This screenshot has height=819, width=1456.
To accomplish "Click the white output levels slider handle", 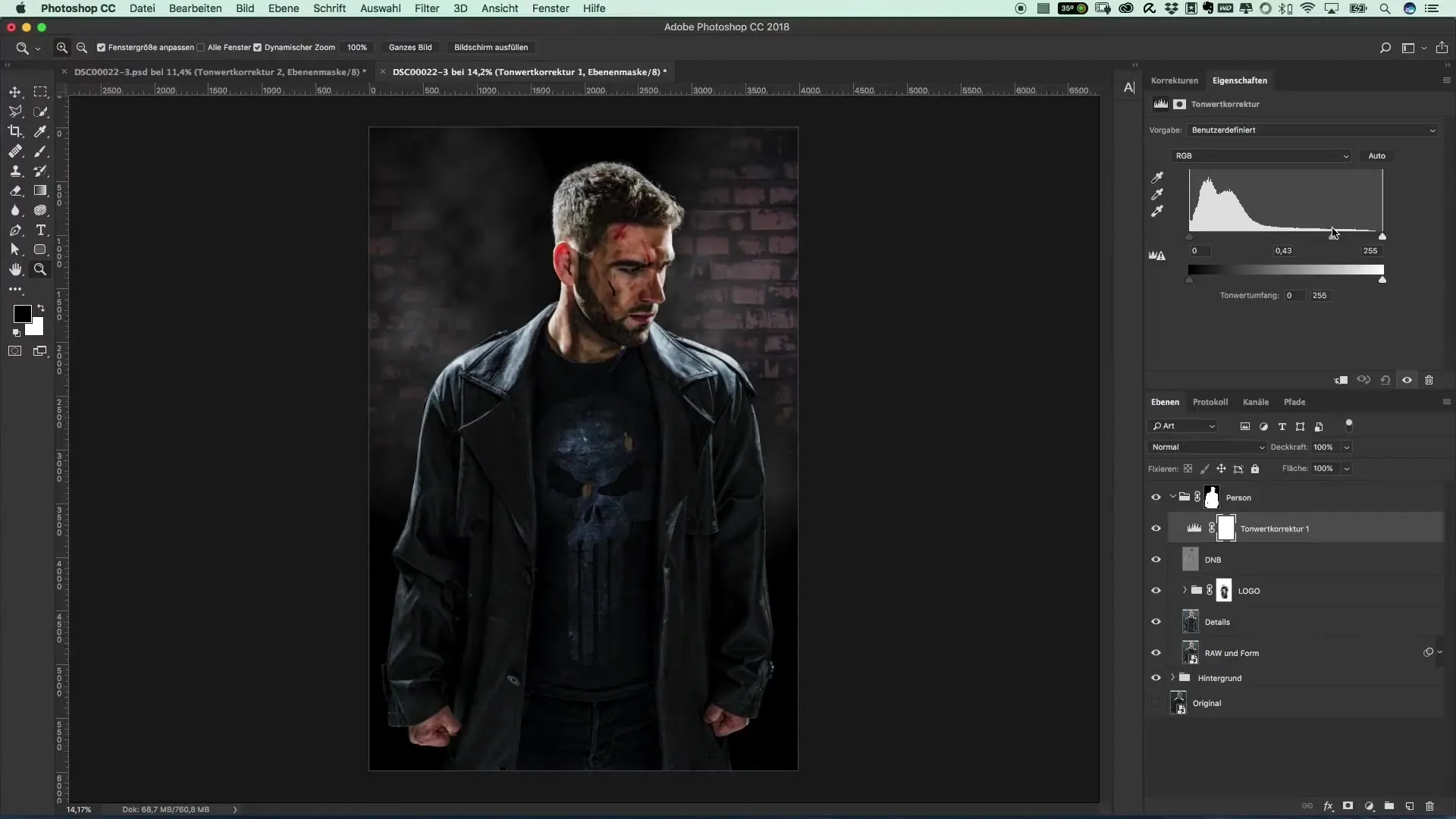I will 1382,280.
